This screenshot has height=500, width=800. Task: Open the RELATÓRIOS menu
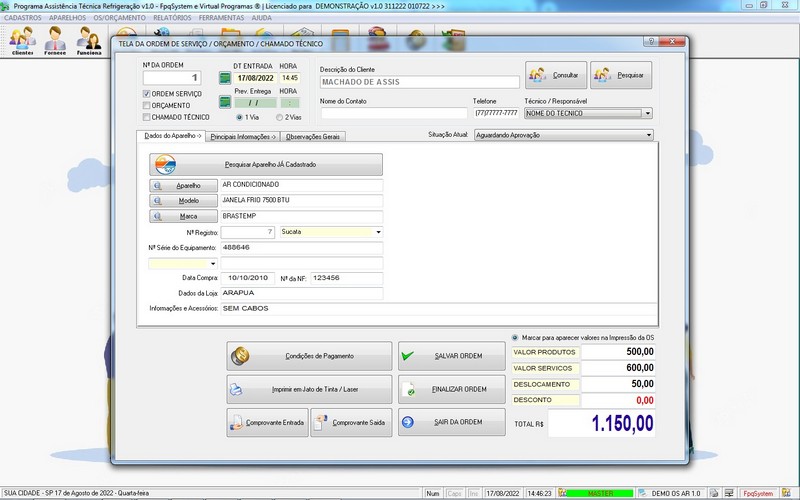172,18
